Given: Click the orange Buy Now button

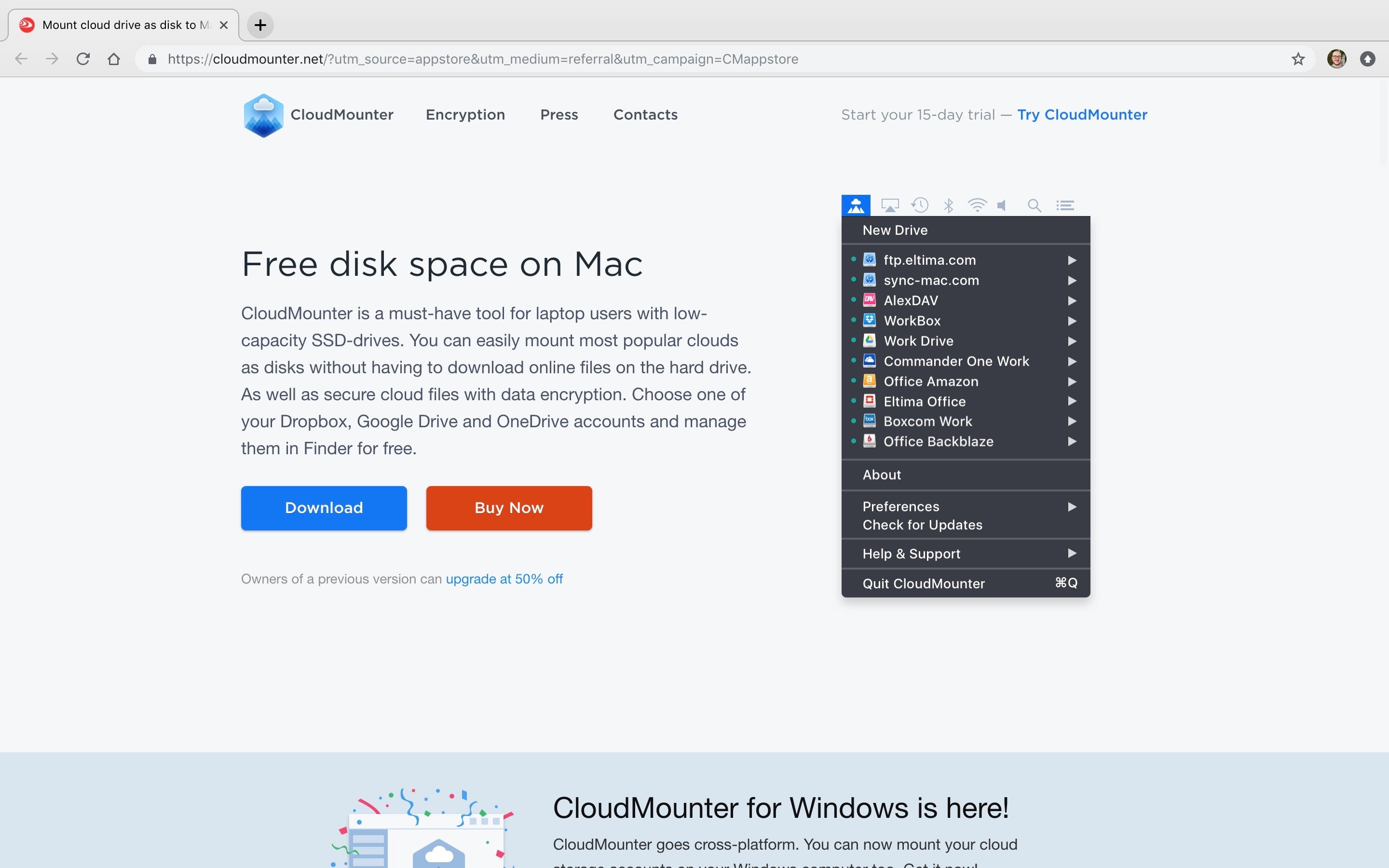Looking at the screenshot, I should [508, 508].
